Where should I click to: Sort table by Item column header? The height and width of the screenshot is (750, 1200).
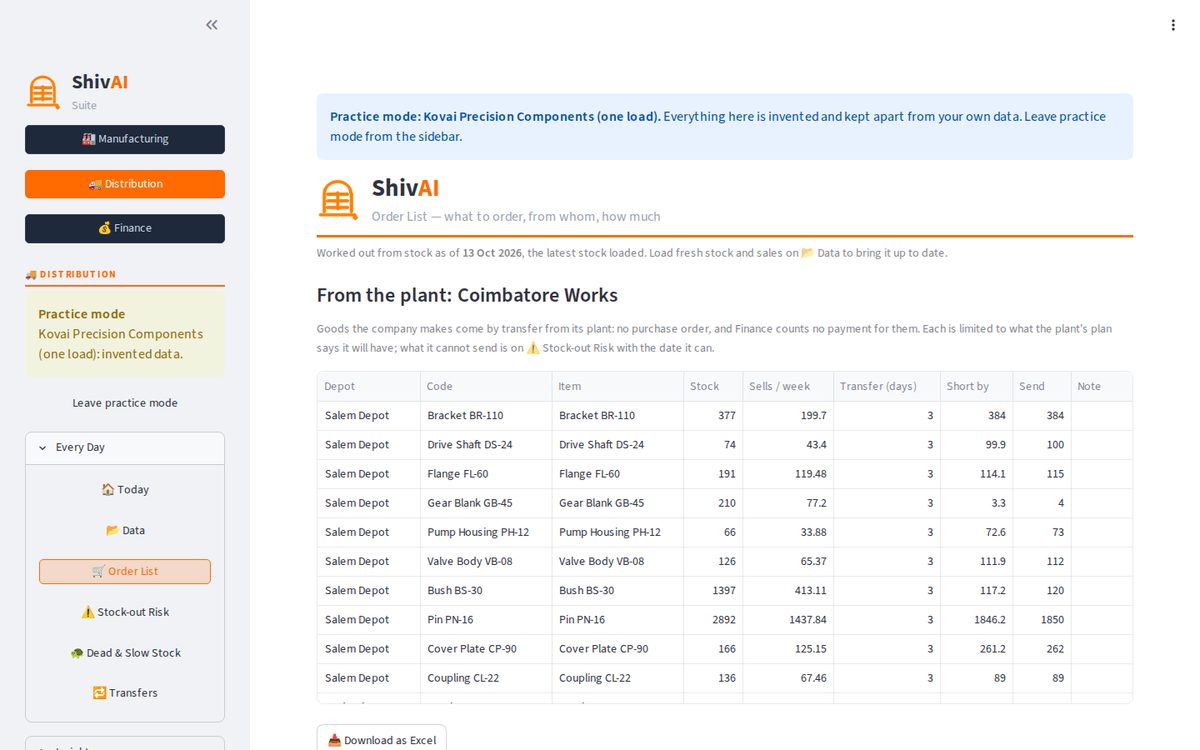618,386
